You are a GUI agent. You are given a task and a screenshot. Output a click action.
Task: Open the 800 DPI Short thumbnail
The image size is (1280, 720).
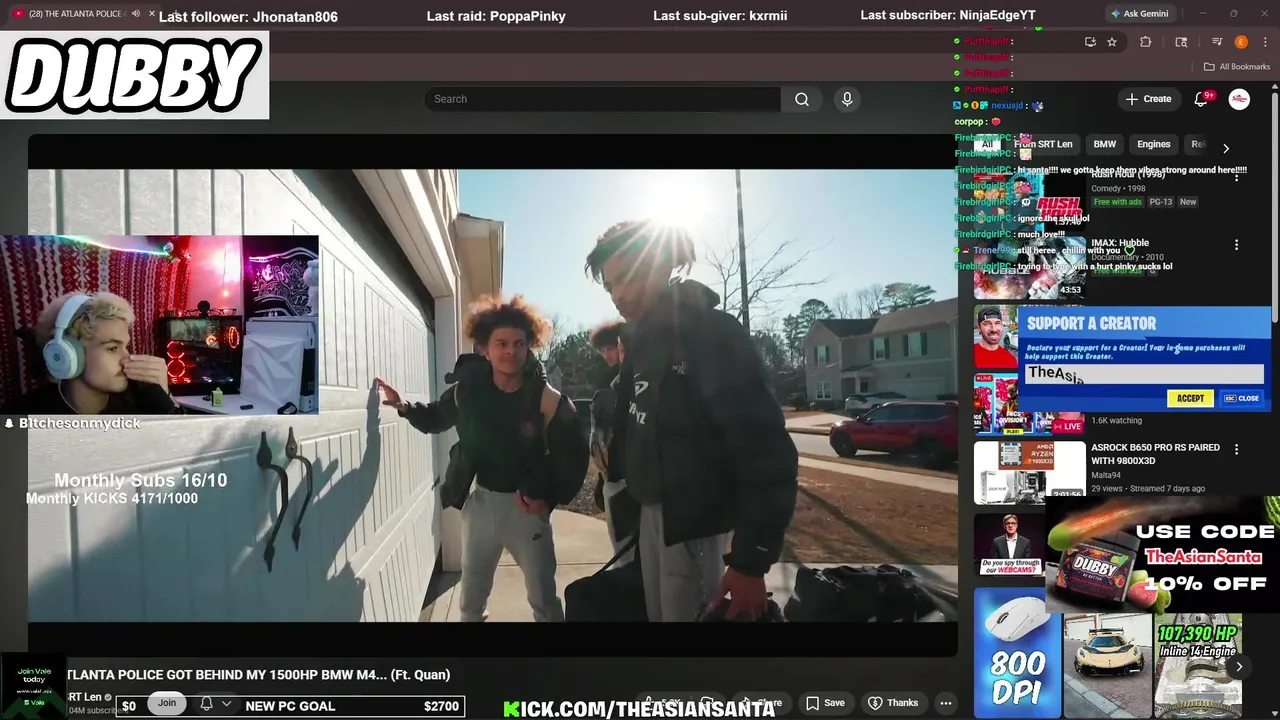[x=1017, y=652]
